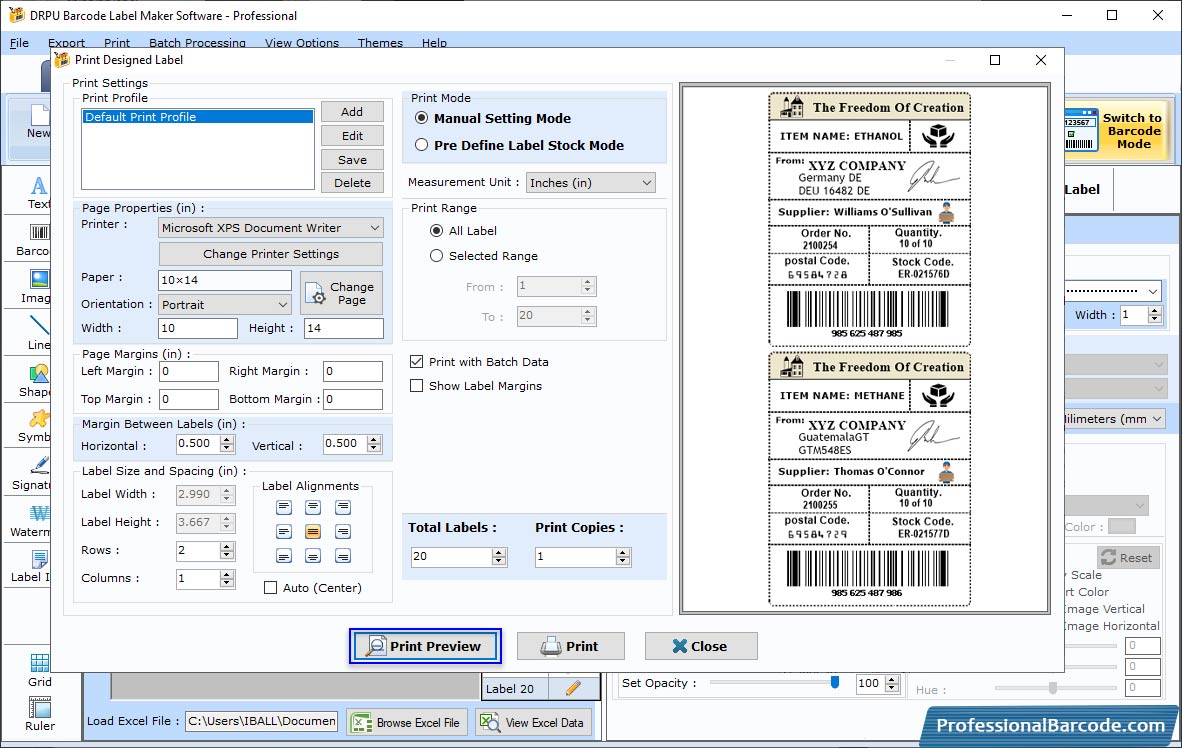Click middle-left label alignment icon

(283, 532)
